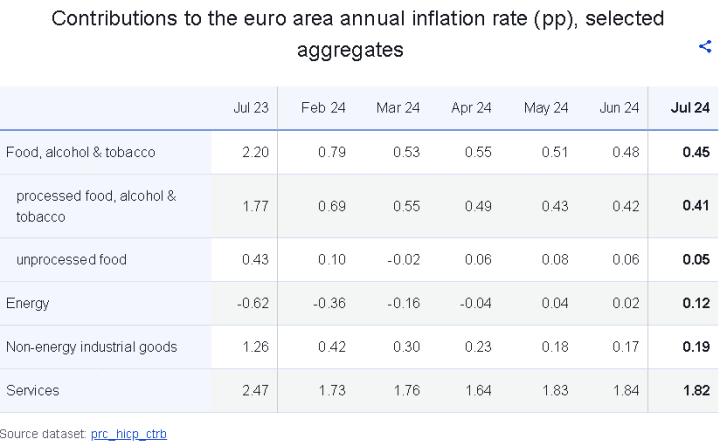
Task: Click the May 24 column header
Action: [x=546, y=108]
